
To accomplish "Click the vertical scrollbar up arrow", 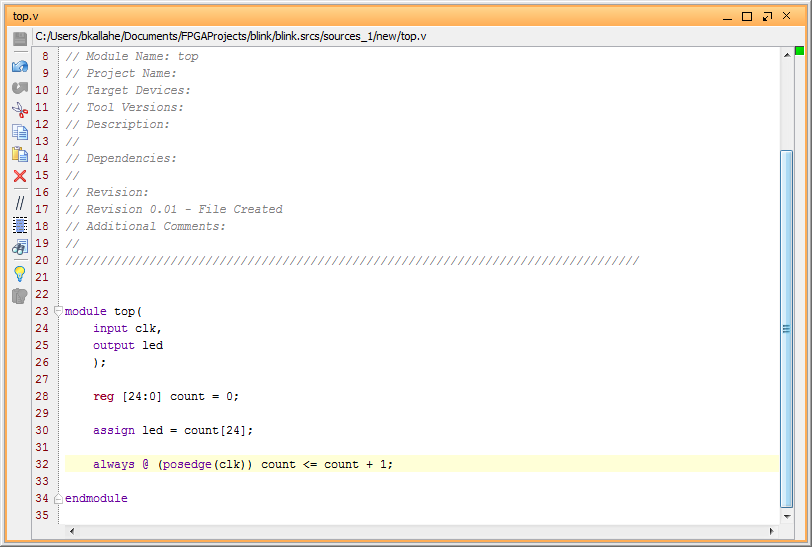I will point(787,54).
